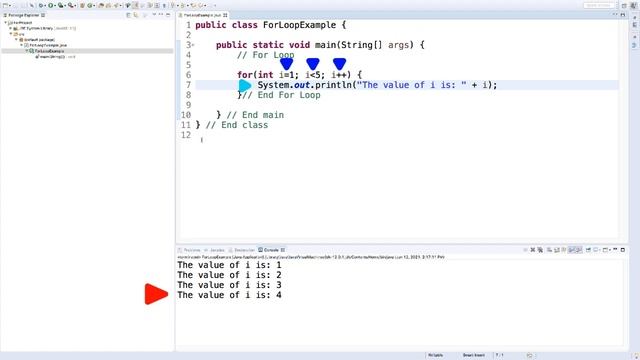This screenshot has width=640, height=360.
Task: Click the Writable status bar entry
Action: click(x=435, y=355)
